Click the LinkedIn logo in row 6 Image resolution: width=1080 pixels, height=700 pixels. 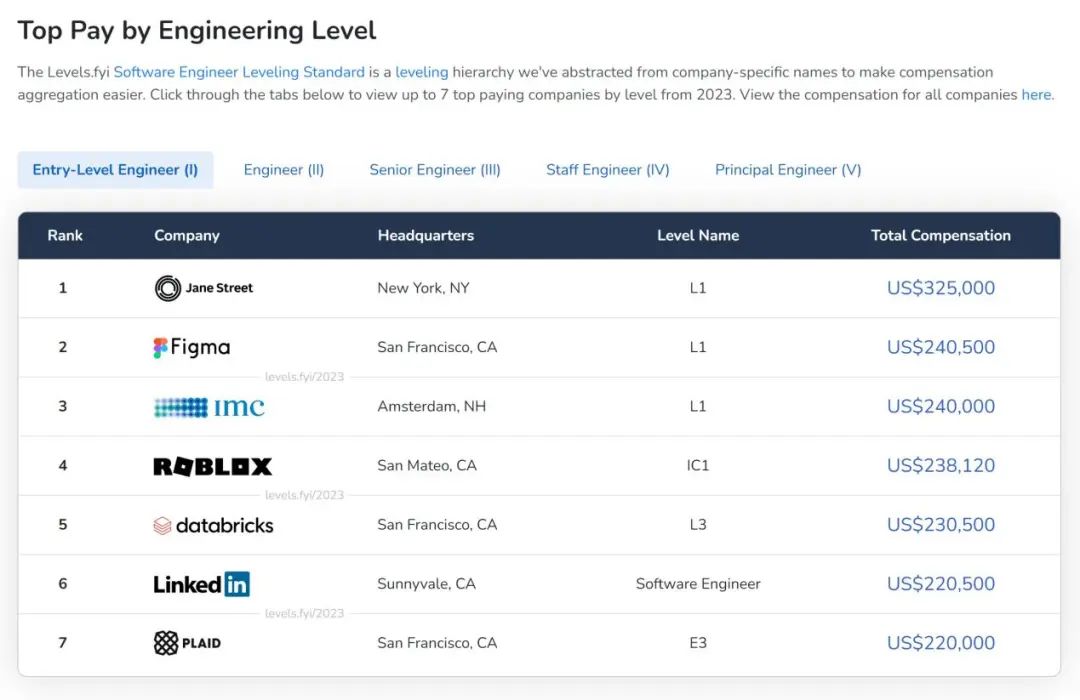[x=201, y=584]
